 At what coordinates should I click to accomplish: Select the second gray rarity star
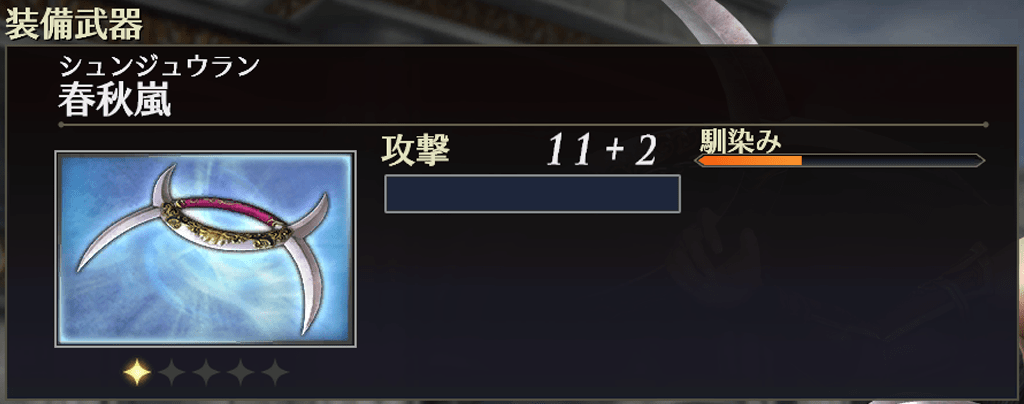[172, 373]
